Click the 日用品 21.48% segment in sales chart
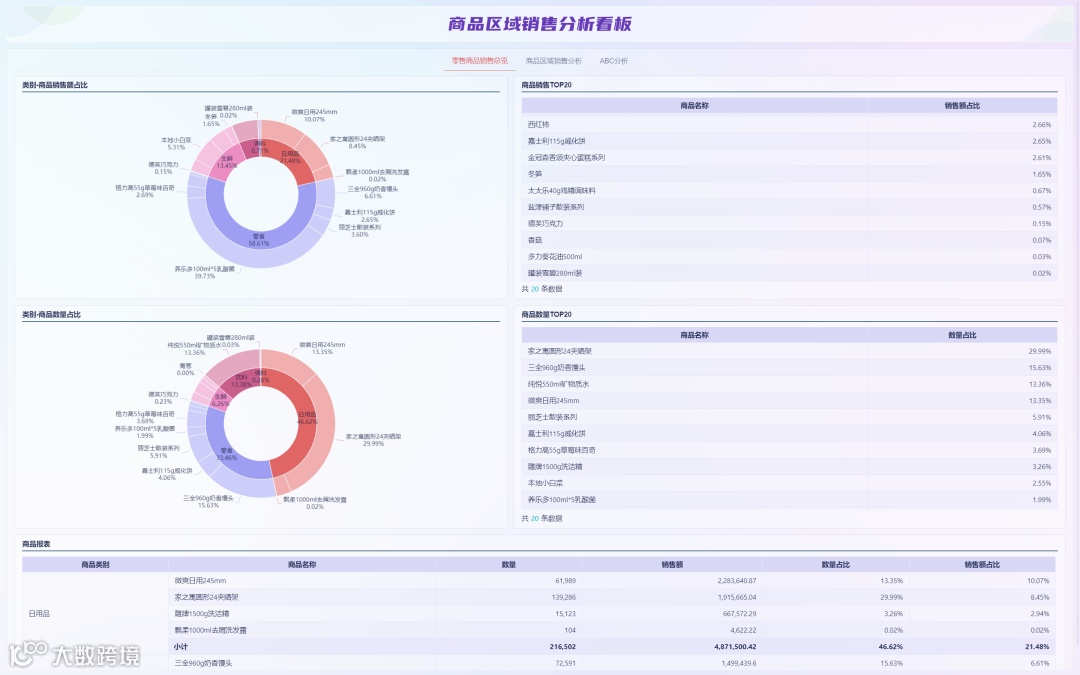This screenshot has height=675, width=1080. coord(290,157)
